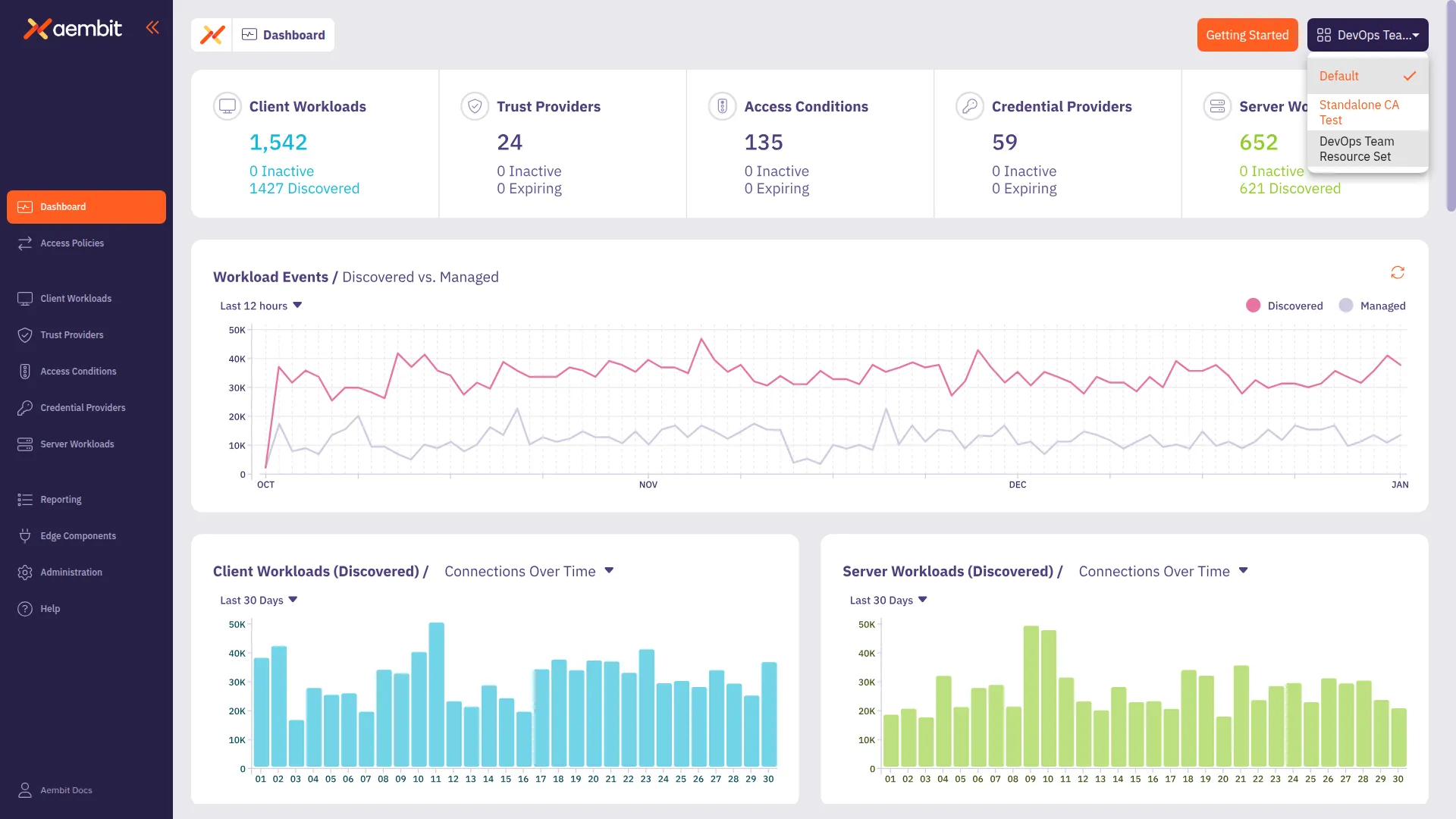Select the Trust Providers shield icon in sidebar

(24, 334)
